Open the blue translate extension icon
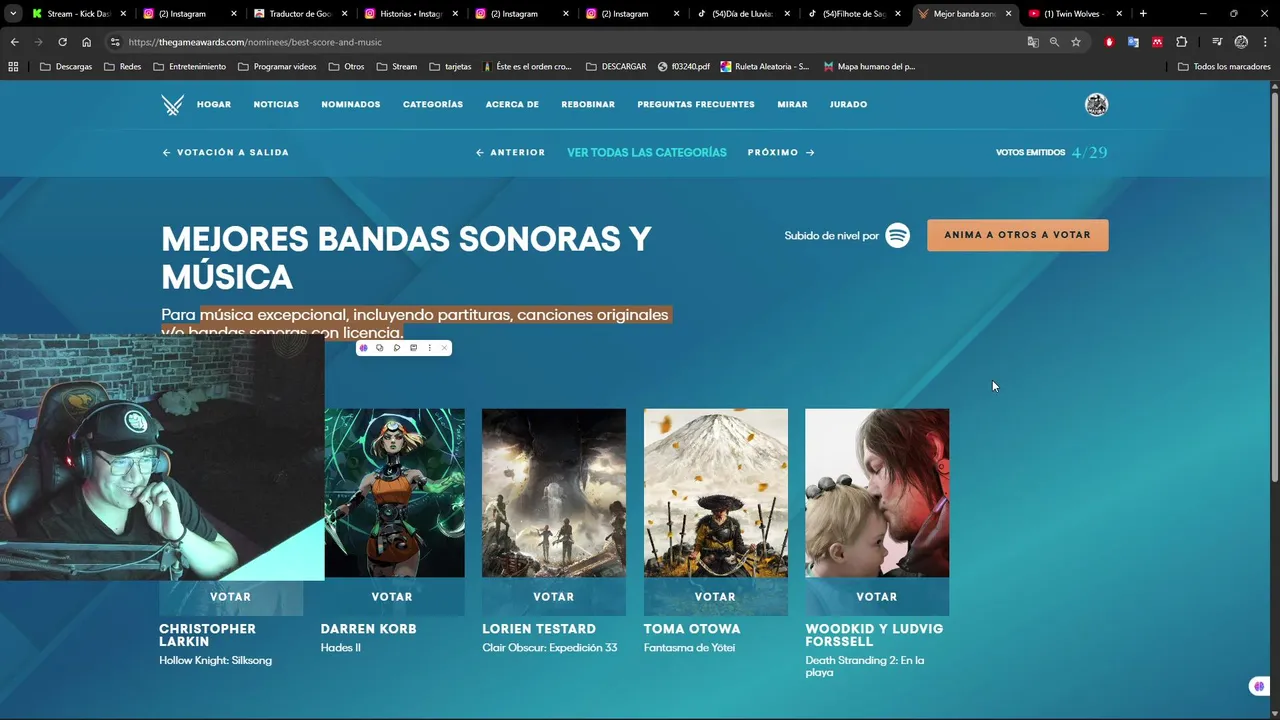 (x=1133, y=42)
